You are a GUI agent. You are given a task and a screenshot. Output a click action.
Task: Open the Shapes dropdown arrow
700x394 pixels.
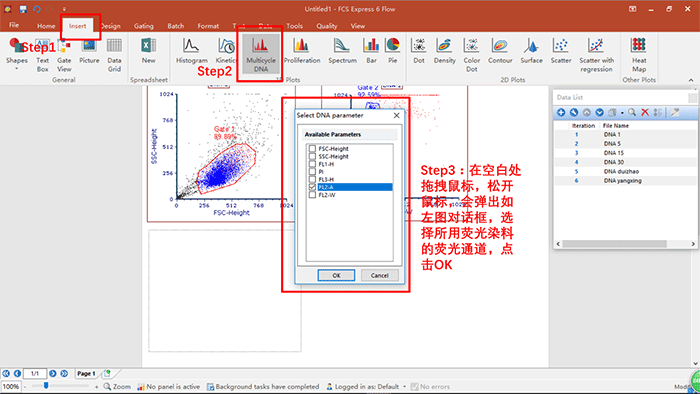17,69
